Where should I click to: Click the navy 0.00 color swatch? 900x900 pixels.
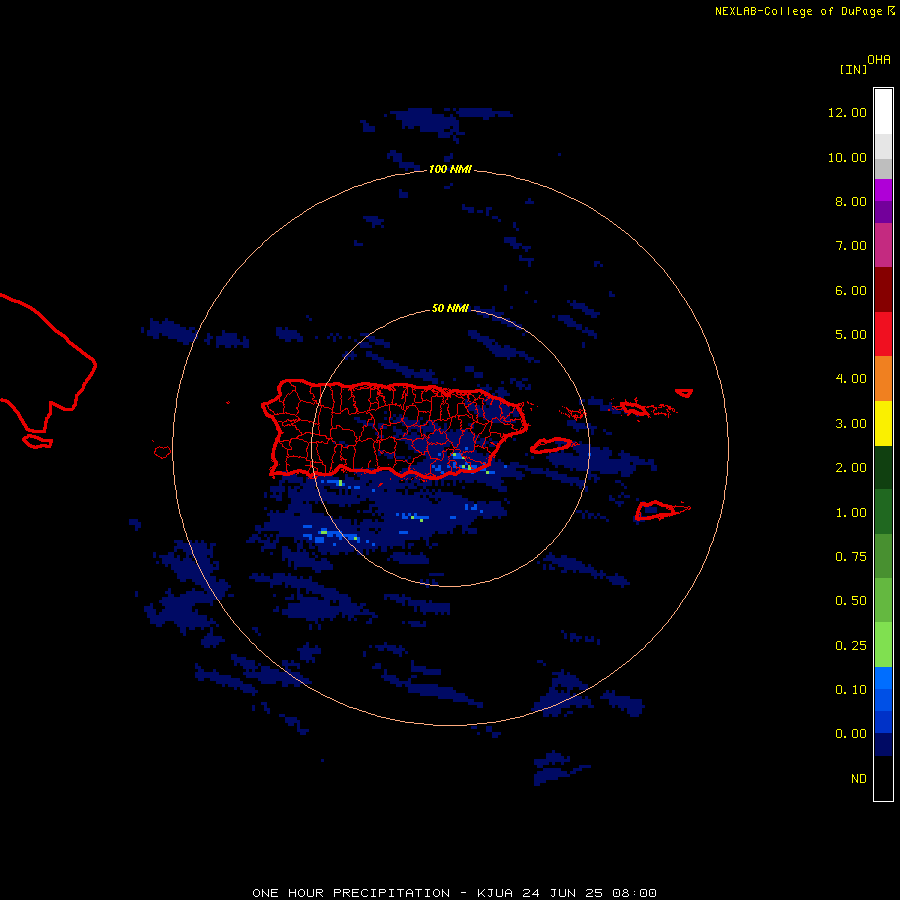click(x=883, y=745)
